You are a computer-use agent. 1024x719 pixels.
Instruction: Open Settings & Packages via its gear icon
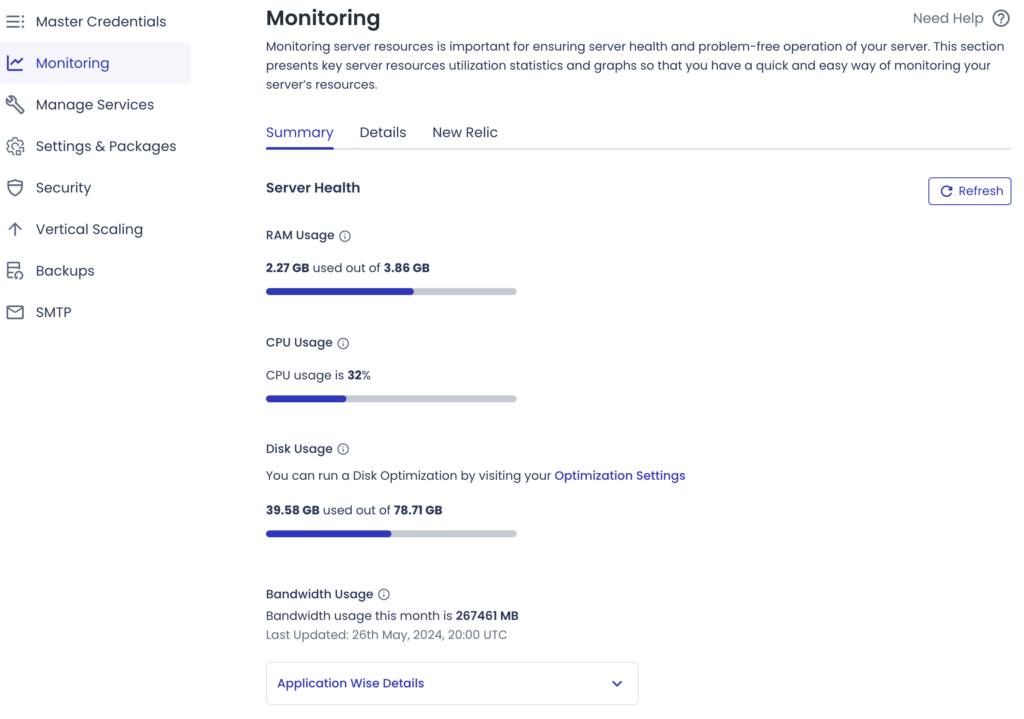15,146
